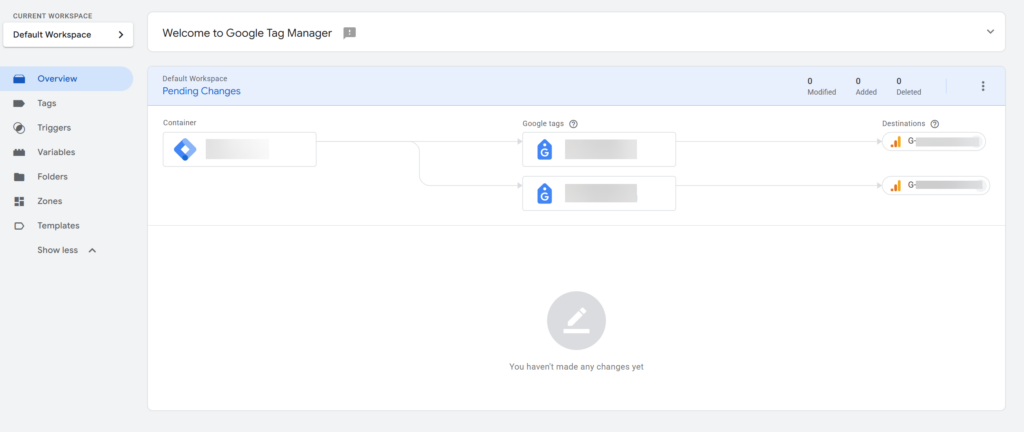Click the upper destination Analytics bar icon

click(x=895, y=141)
